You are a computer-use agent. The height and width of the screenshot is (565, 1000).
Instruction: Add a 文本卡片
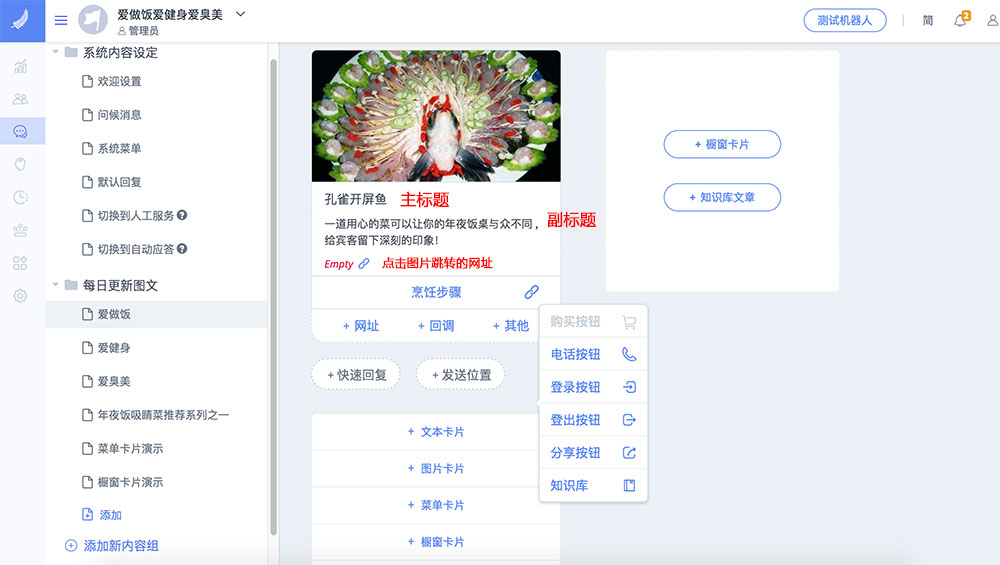click(x=436, y=432)
